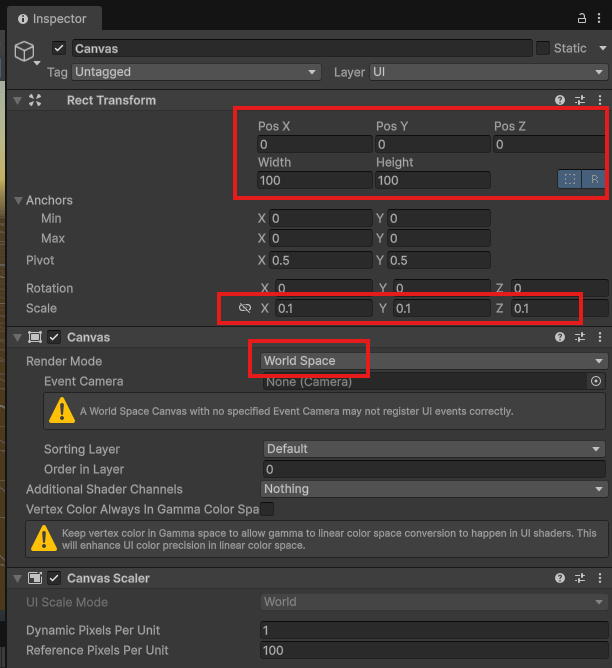
Task: Open the Sorting Layer dropdown set to Default
Action: click(x=433, y=449)
